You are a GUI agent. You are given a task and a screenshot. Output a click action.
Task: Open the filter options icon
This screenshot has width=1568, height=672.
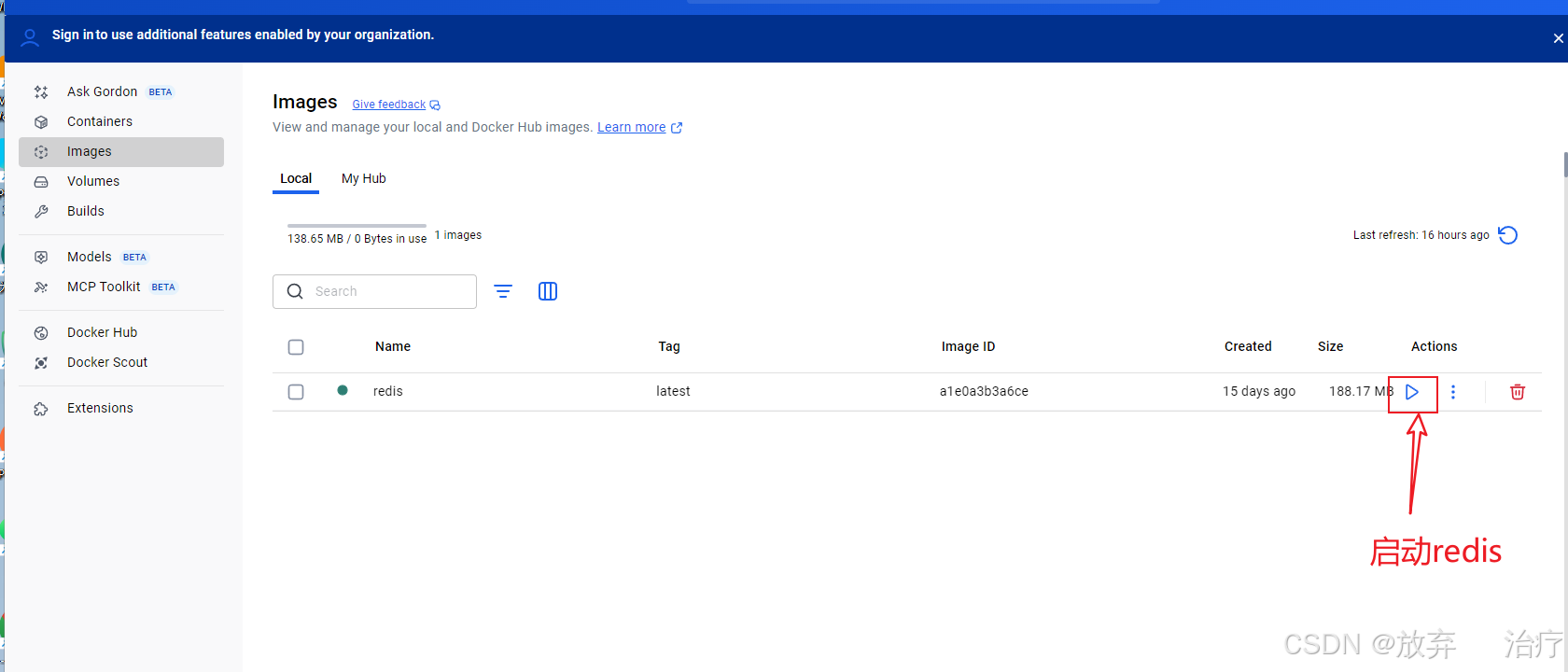point(503,291)
